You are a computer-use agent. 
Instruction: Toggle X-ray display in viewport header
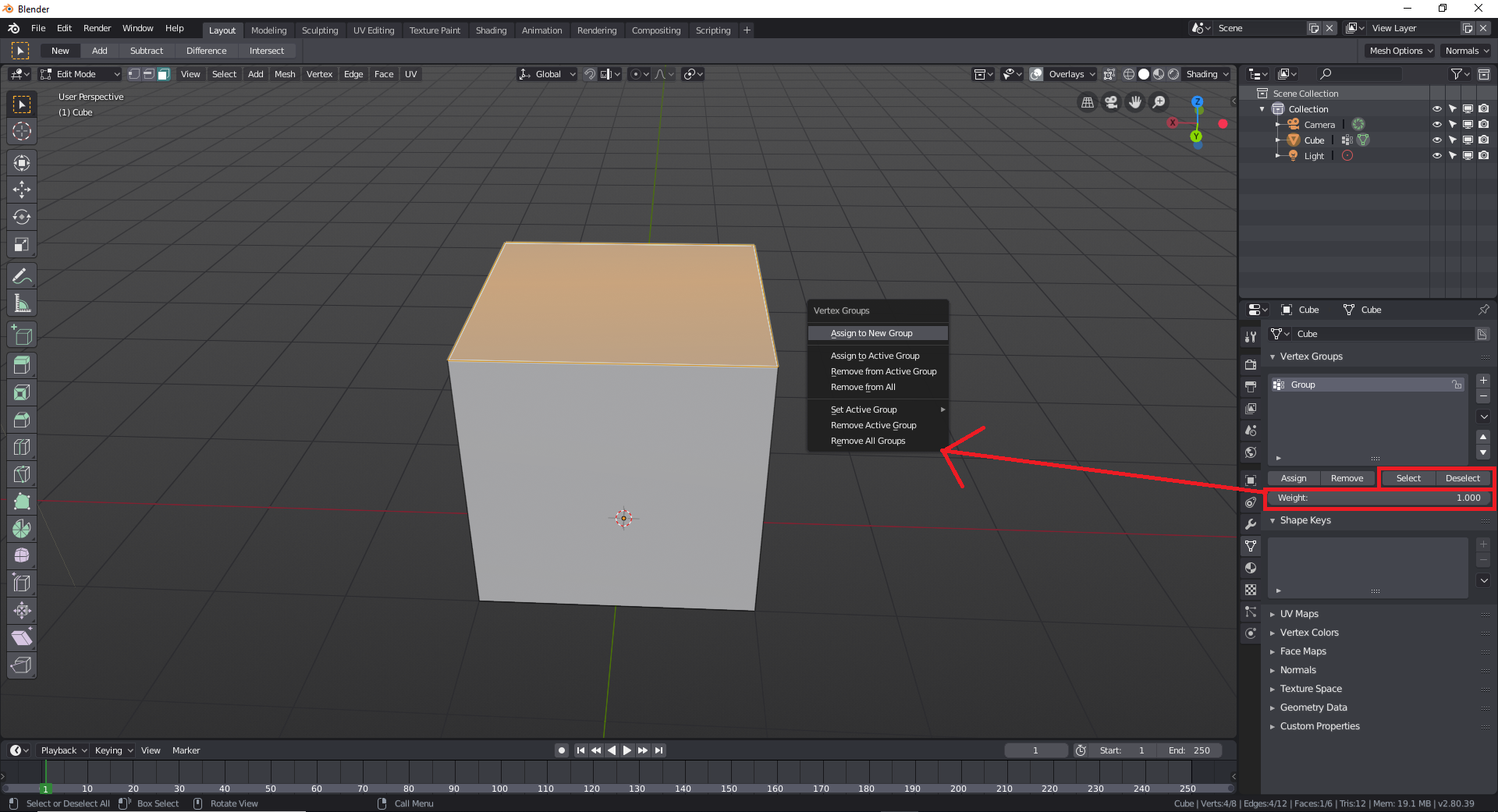pyautogui.click(x=1109, y=74)
